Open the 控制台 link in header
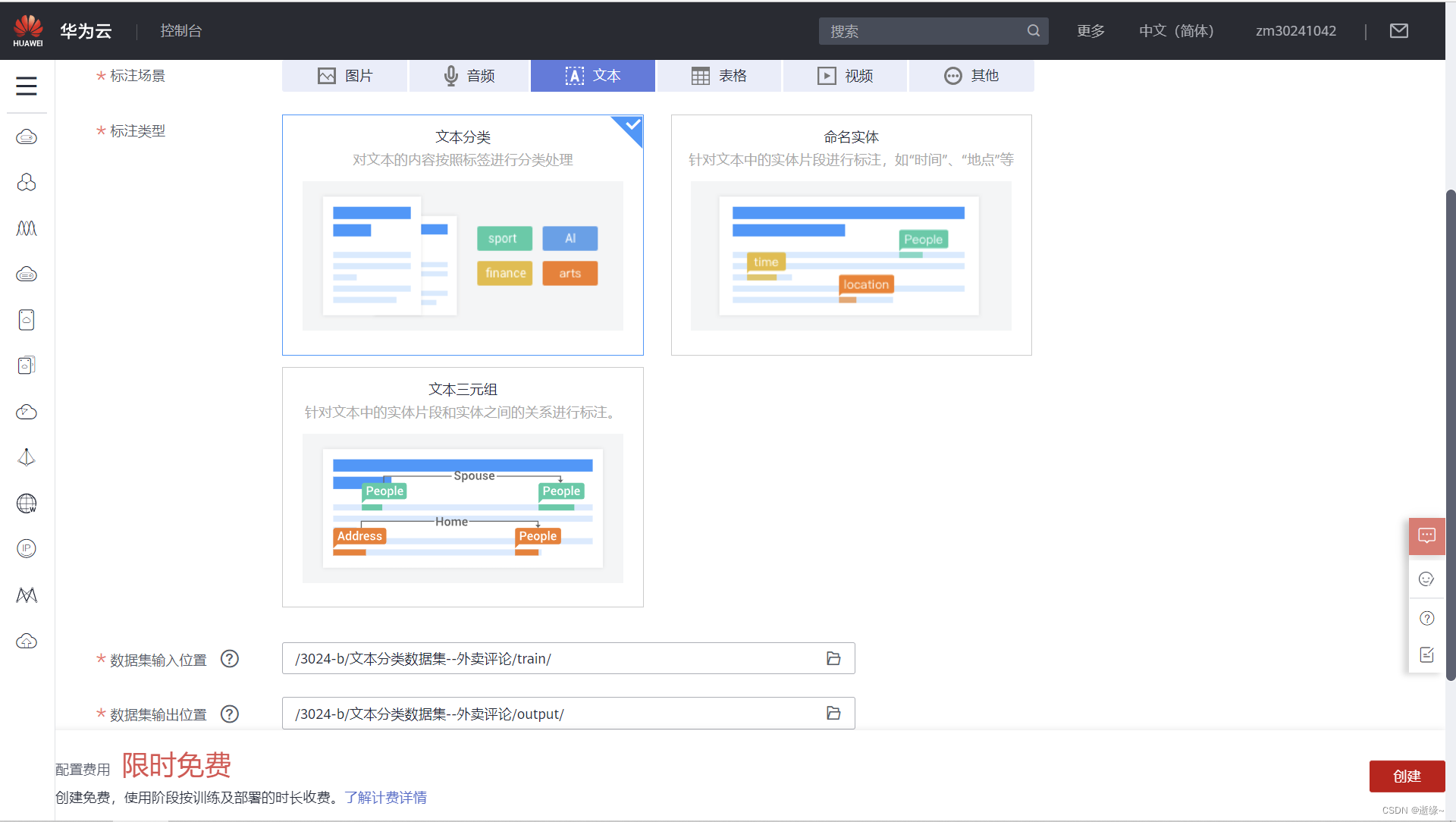 181,30
